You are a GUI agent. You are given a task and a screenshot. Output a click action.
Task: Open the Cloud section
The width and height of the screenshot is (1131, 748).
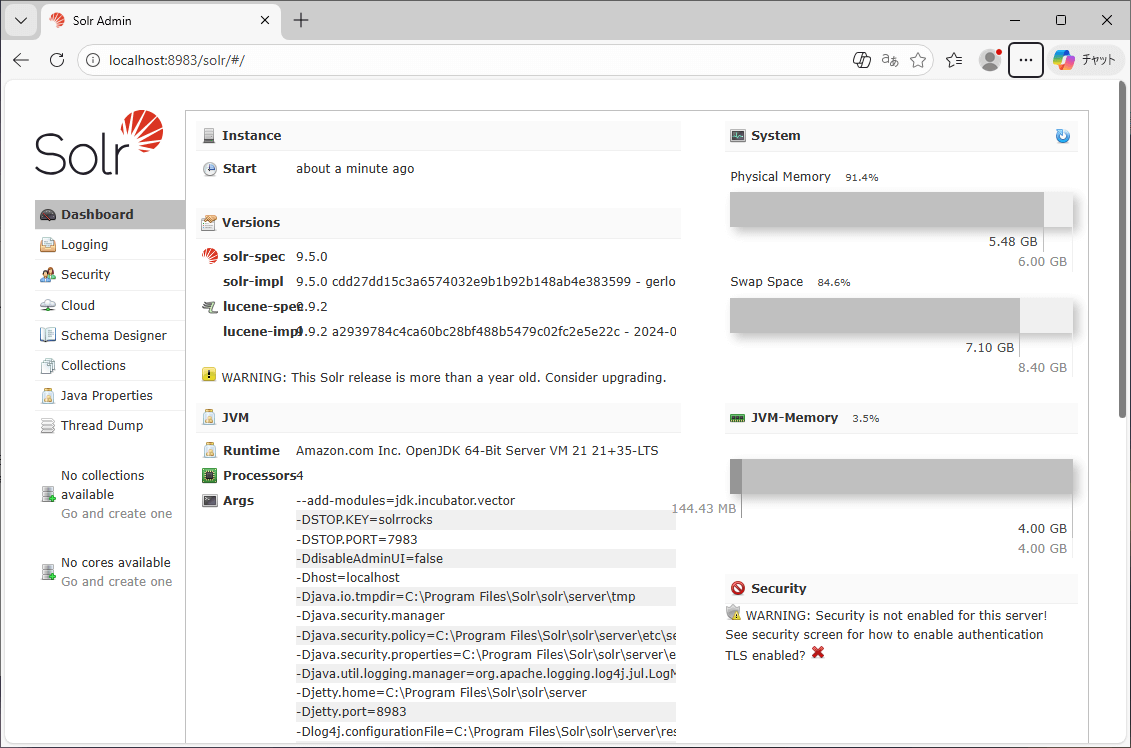tap(77, 306)
